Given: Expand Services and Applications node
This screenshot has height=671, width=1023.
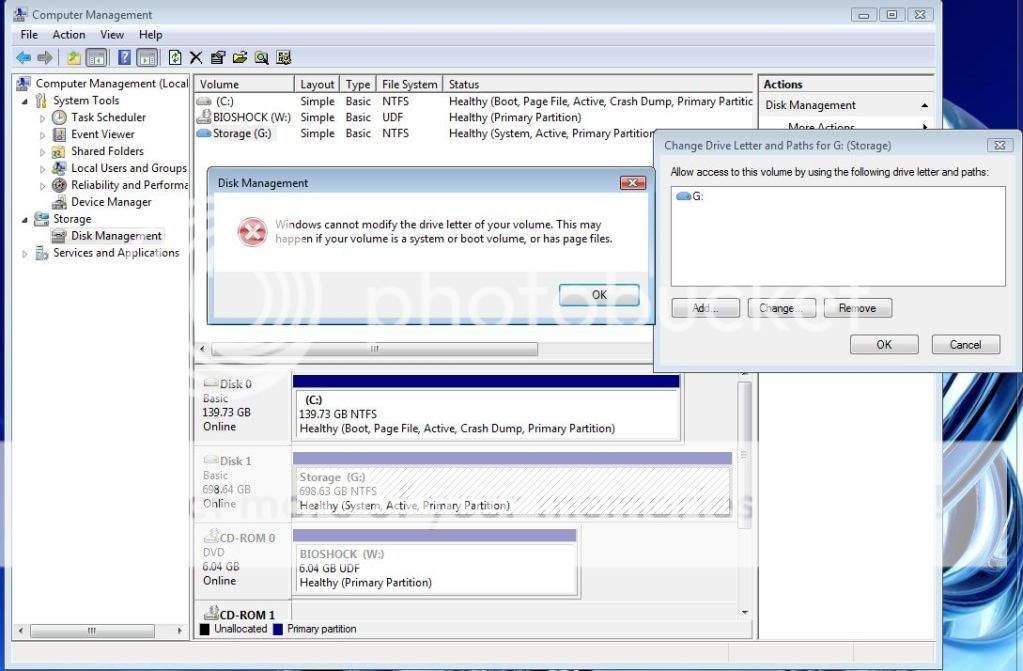Looking at the screenshot, I should coord(26,254).
